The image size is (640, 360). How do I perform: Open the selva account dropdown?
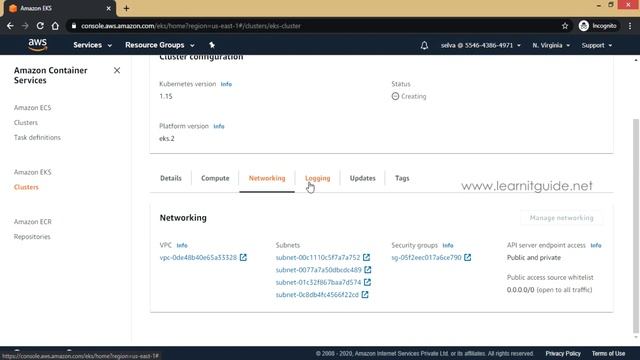480,45
